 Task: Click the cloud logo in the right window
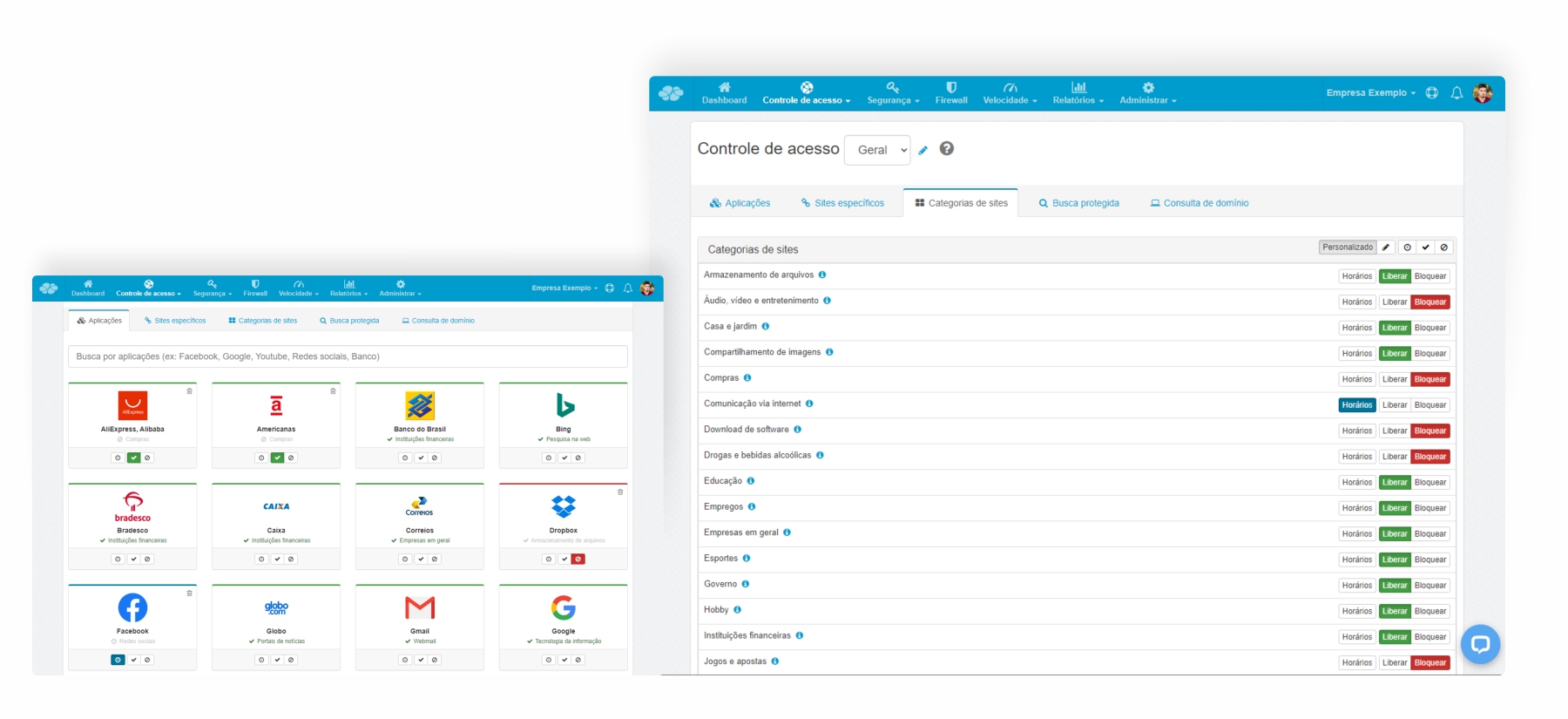coord(671,93)
